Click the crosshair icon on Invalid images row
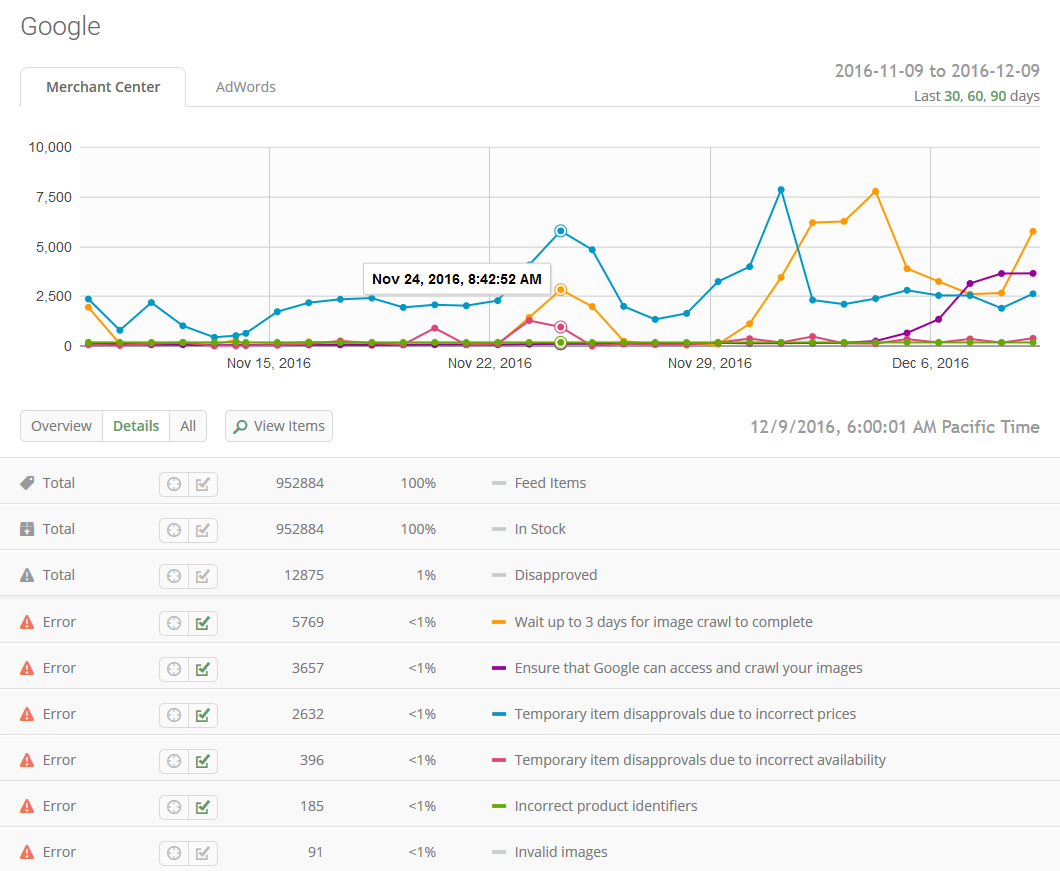This screenshot has width=1060, height=871. coord(174,853)
